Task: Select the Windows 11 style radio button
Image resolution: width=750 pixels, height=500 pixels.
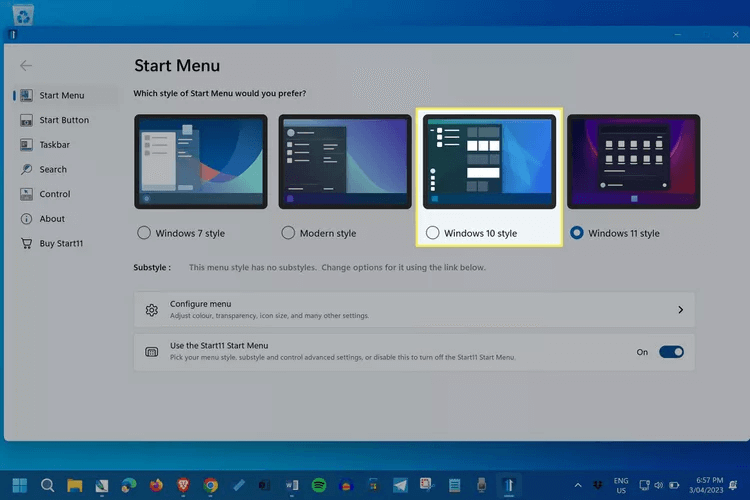Action: pos(577,233)
